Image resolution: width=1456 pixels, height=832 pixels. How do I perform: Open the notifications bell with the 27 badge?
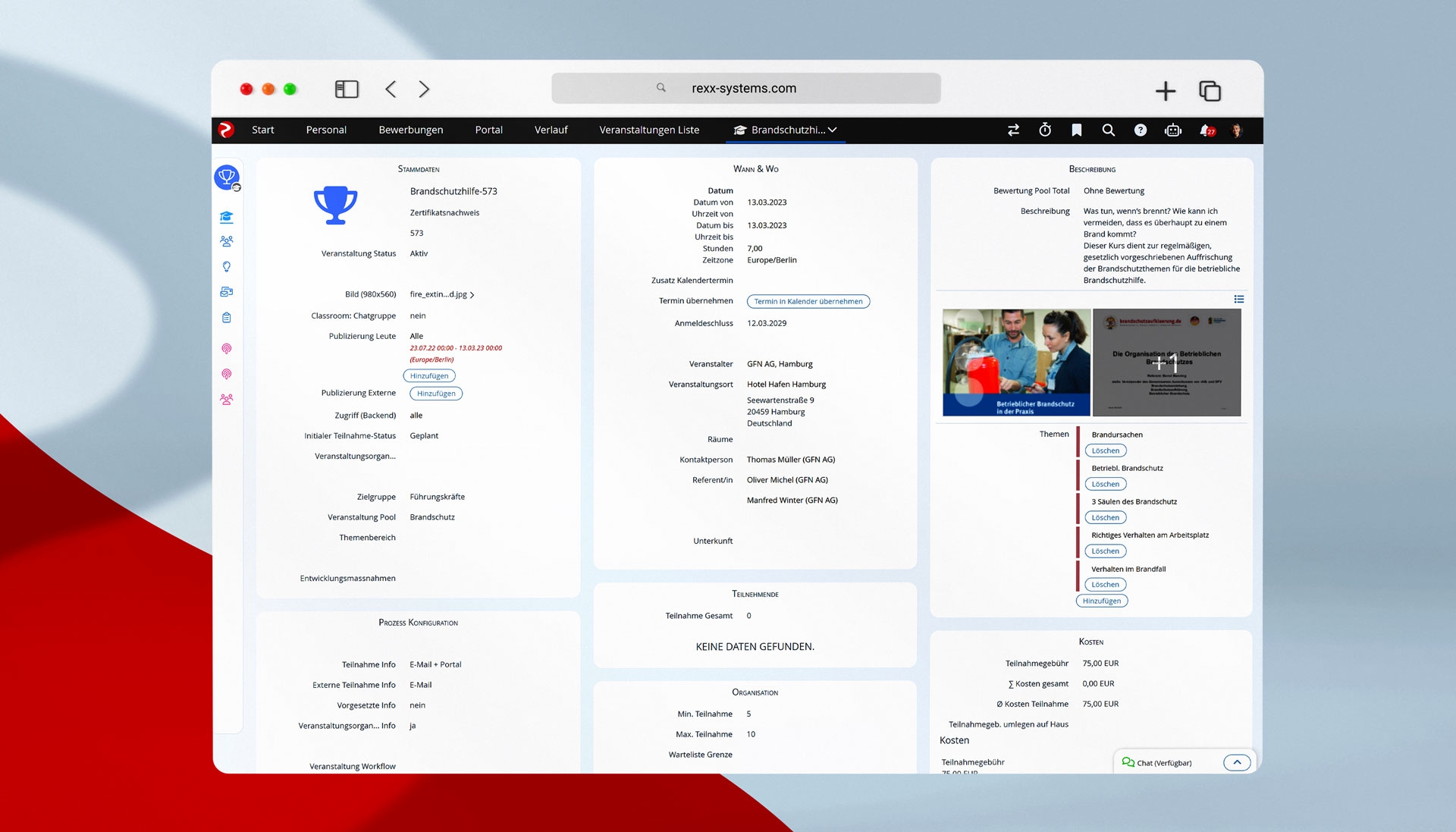pyautogui.click(x=1206, y=130)
